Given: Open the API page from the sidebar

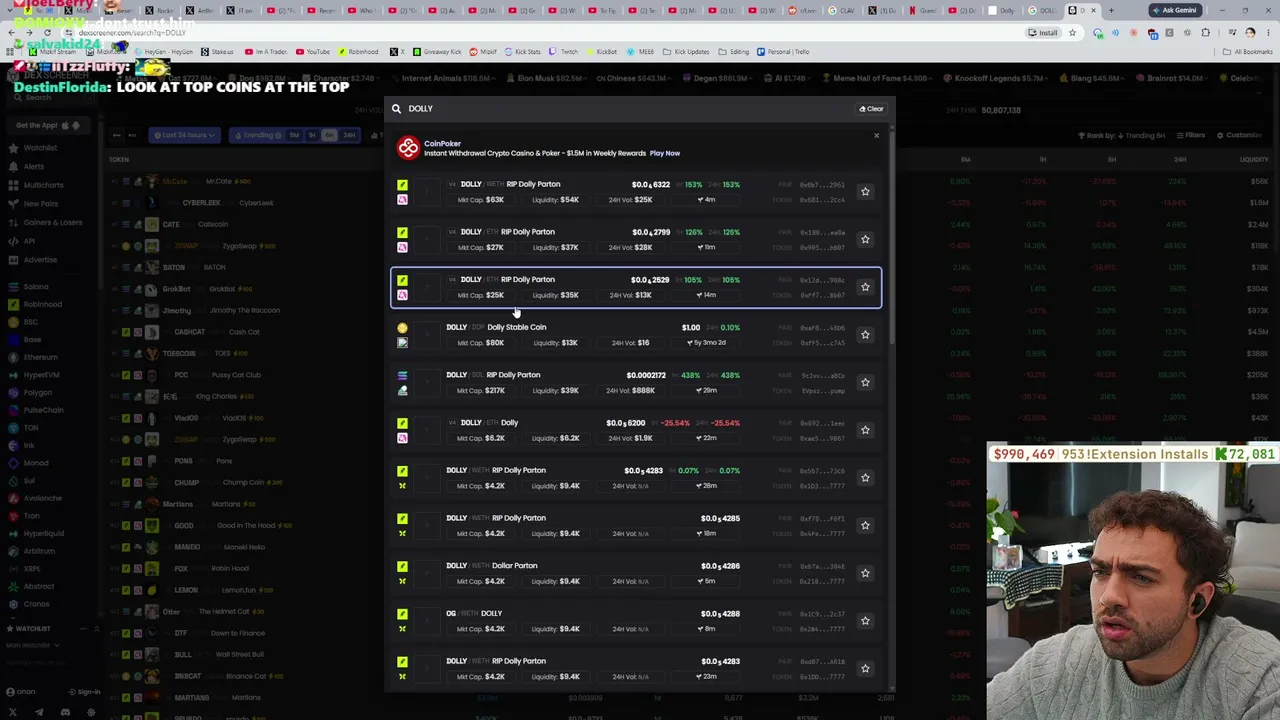Looking at the screenshot, I should click(29, 241).
